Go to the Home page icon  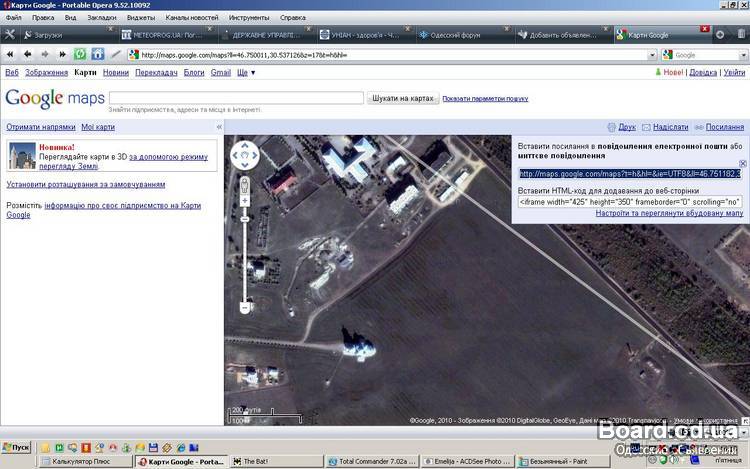coord(98,54)
